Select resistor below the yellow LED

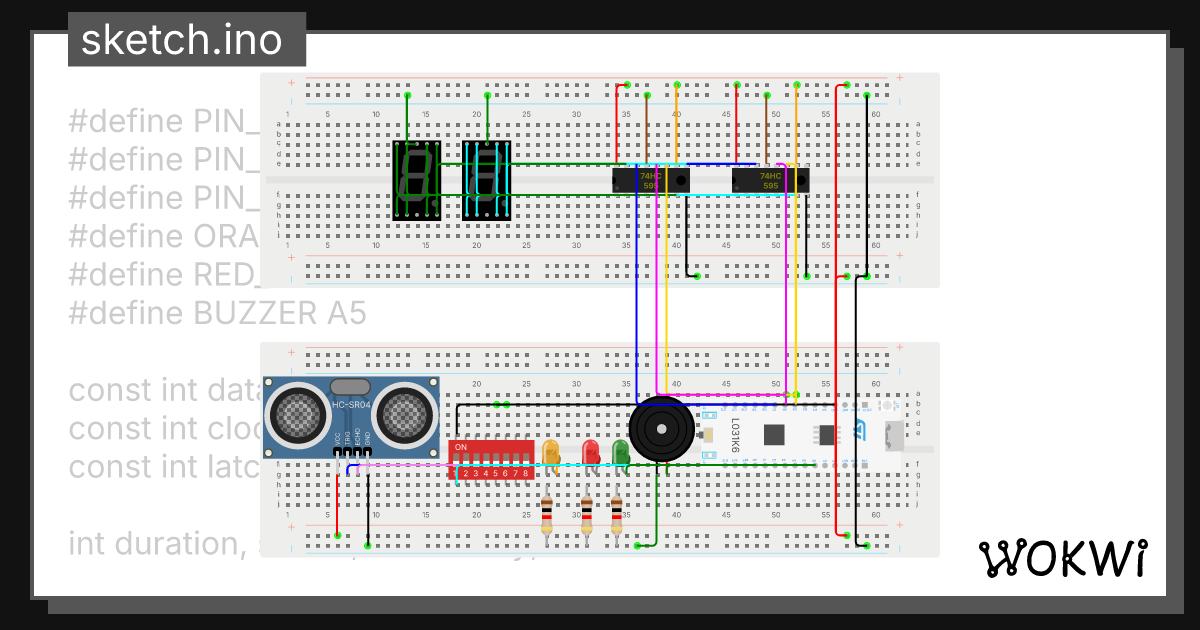[546, 516]
